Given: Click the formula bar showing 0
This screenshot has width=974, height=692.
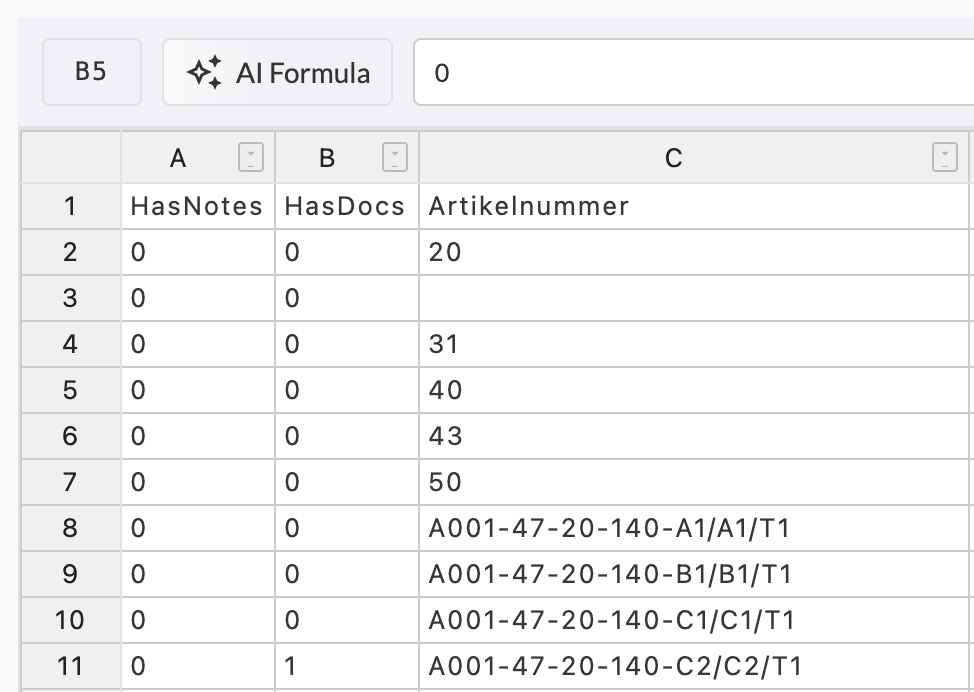Looking at the screenshot, I should [693, 72].
